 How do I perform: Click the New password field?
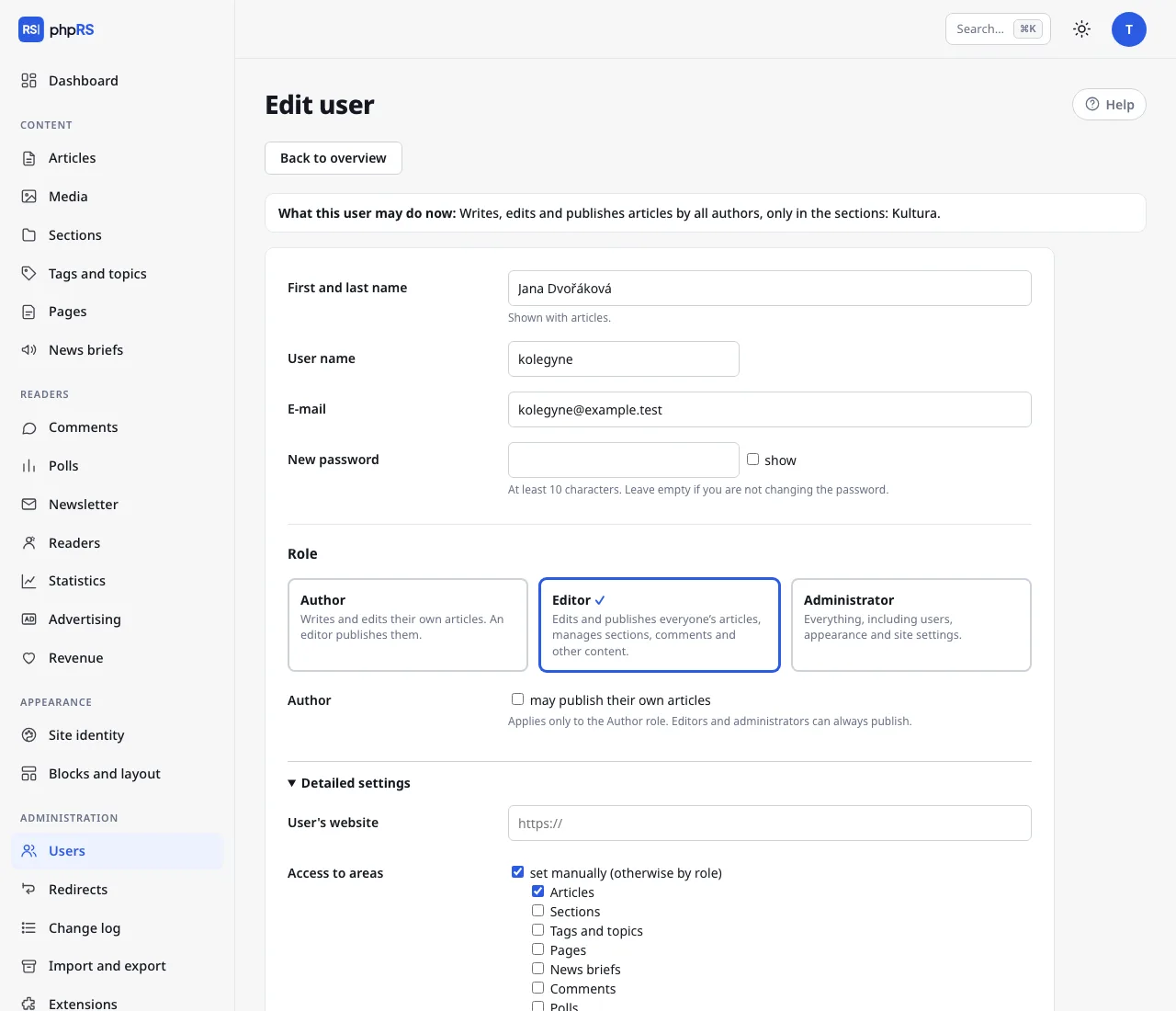point(624,460)
